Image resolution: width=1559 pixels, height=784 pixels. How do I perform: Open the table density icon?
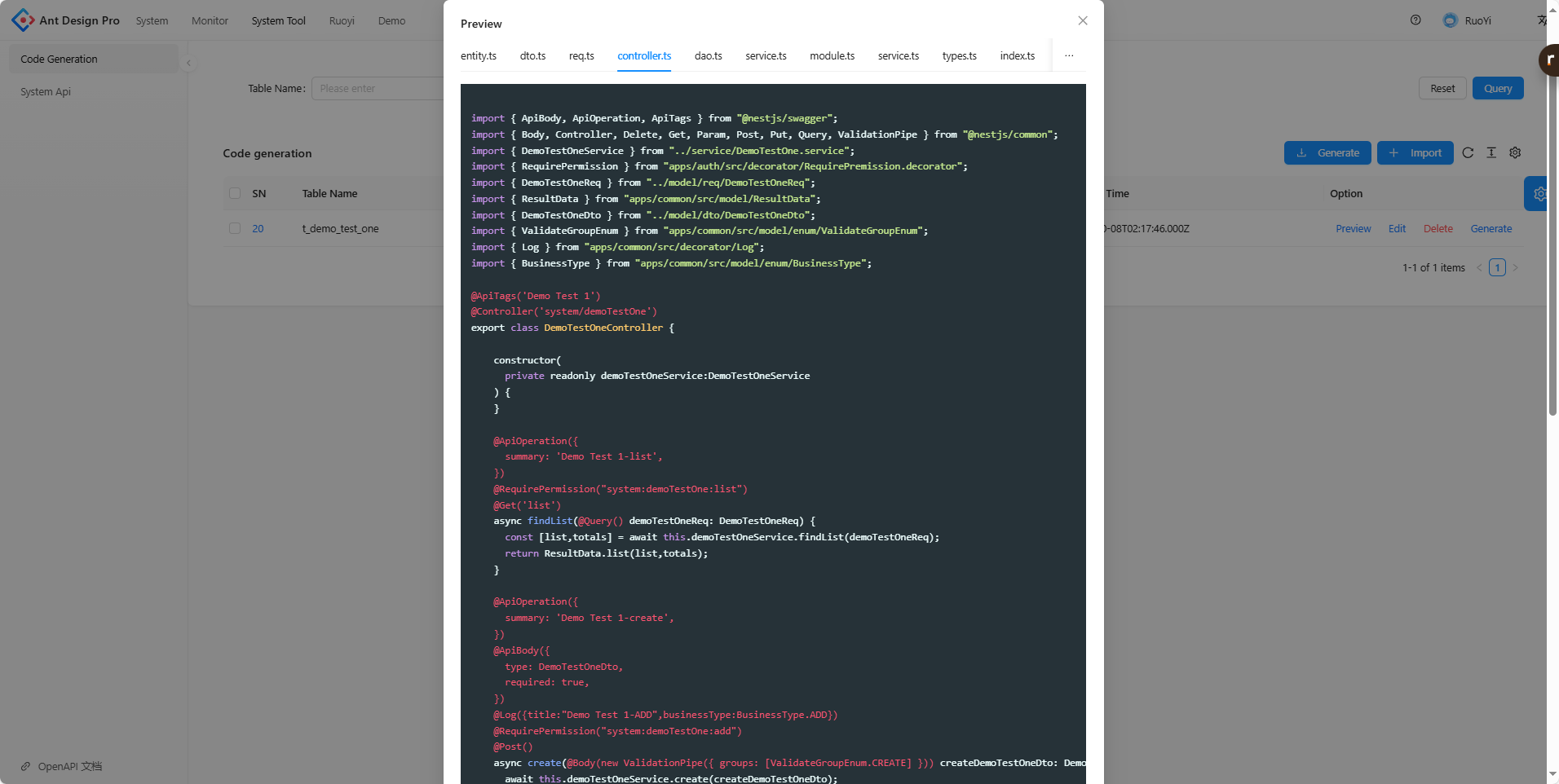coord(1491,153)
